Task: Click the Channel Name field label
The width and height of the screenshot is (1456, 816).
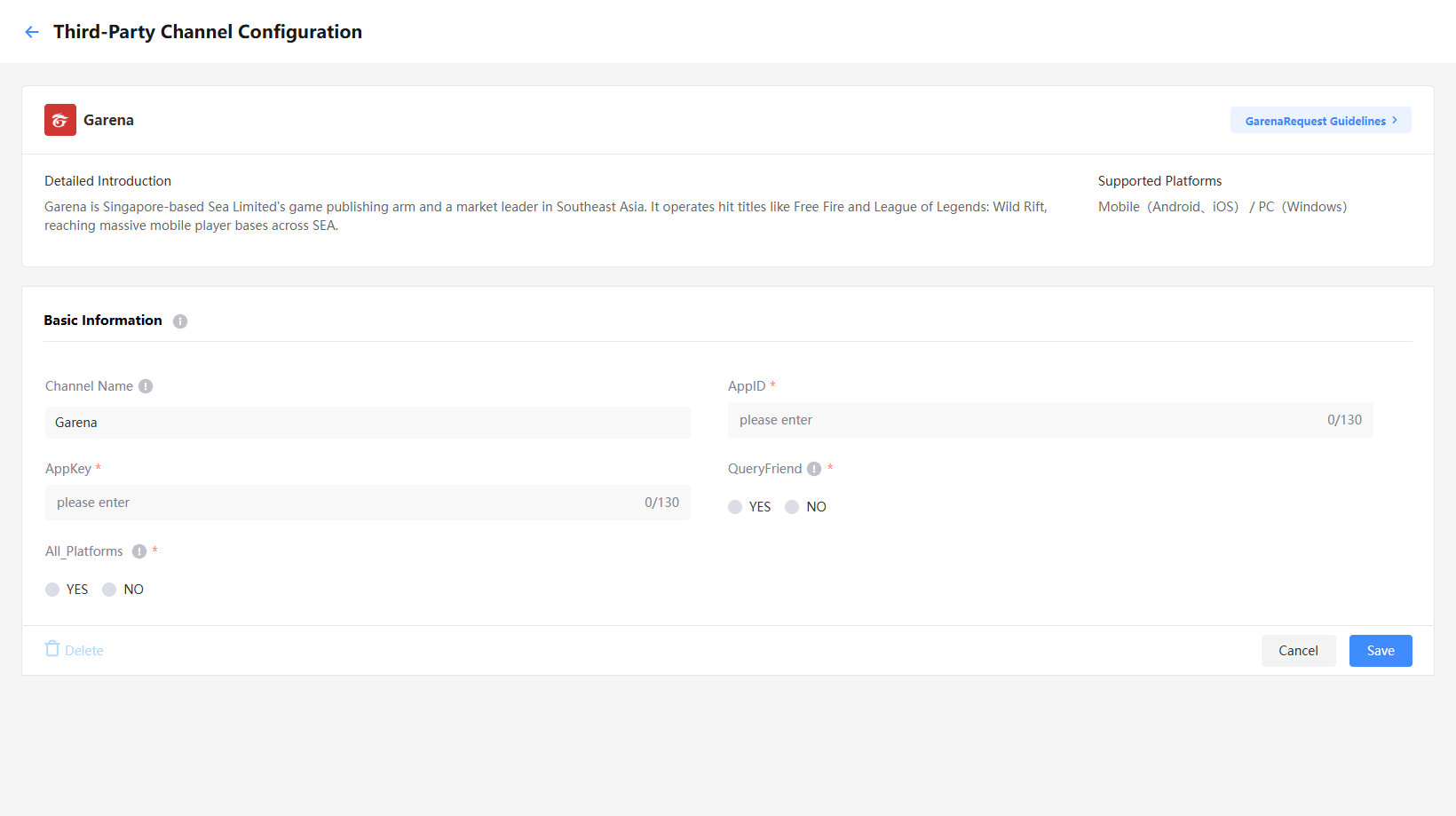Action: click(89, 386)
